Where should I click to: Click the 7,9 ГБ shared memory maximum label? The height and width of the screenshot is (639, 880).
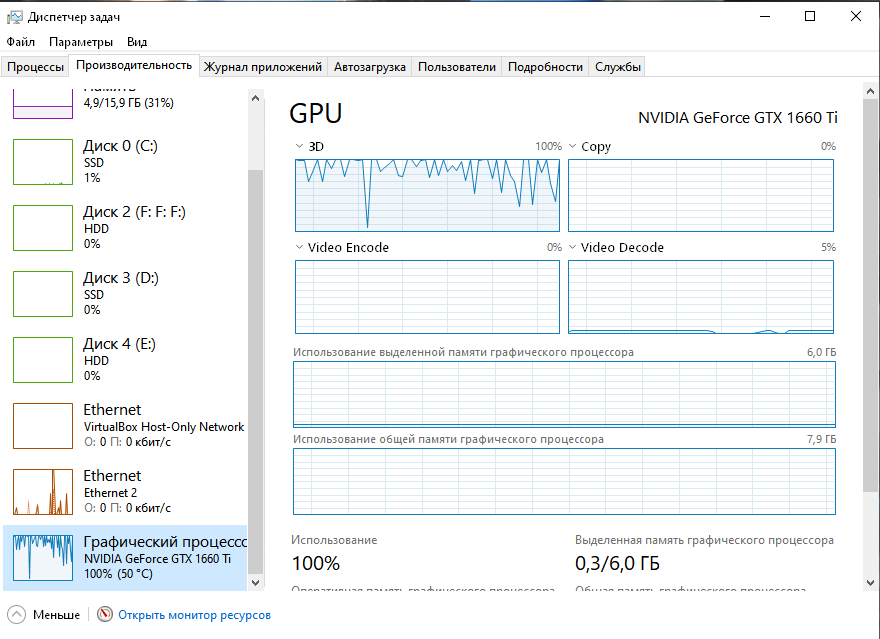tap(822, 439)
